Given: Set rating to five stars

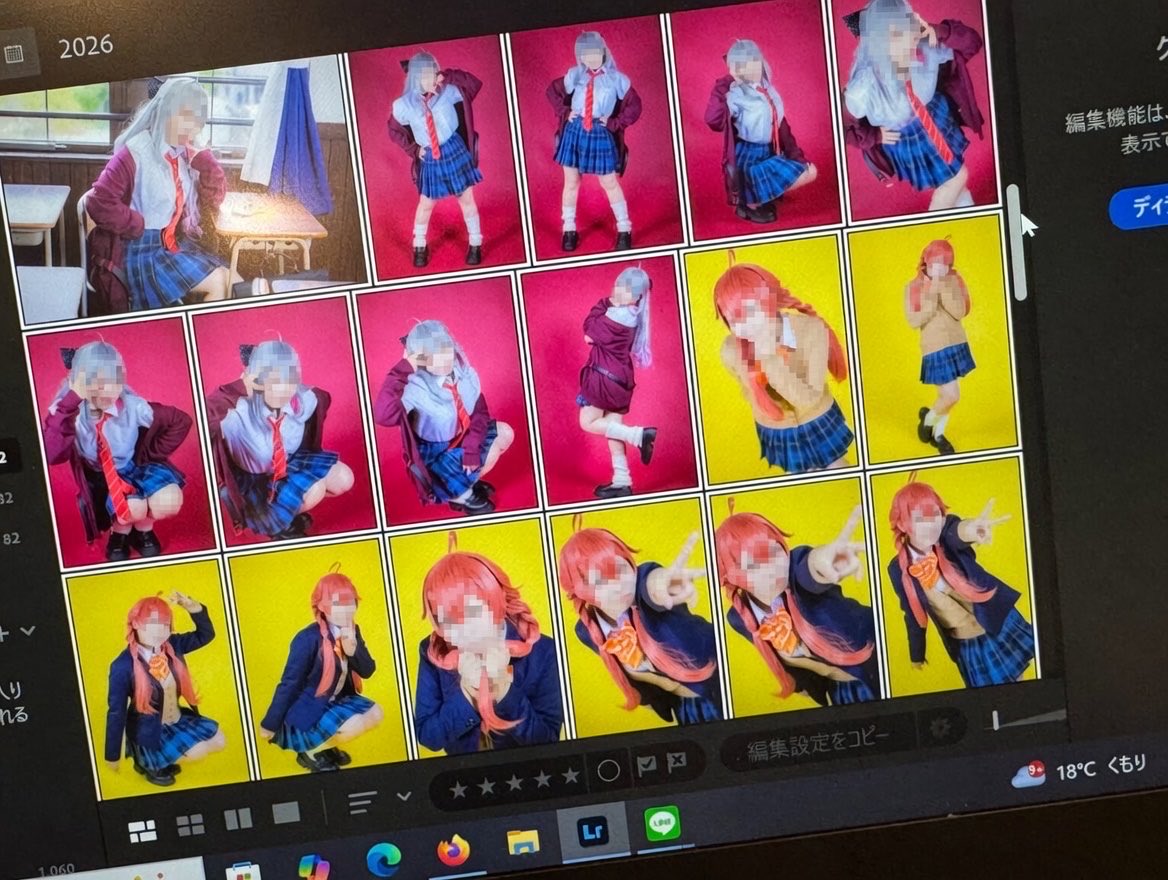Looking at the screenshot, I should point(571,775).
